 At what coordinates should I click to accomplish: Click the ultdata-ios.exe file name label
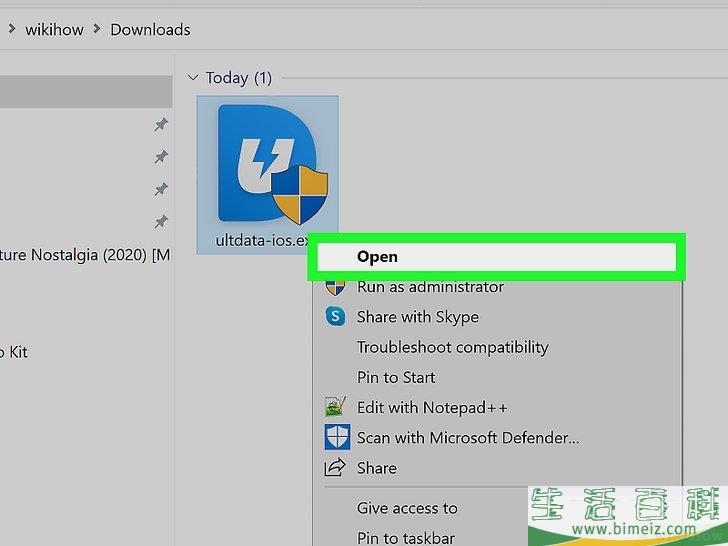(263, 240)
